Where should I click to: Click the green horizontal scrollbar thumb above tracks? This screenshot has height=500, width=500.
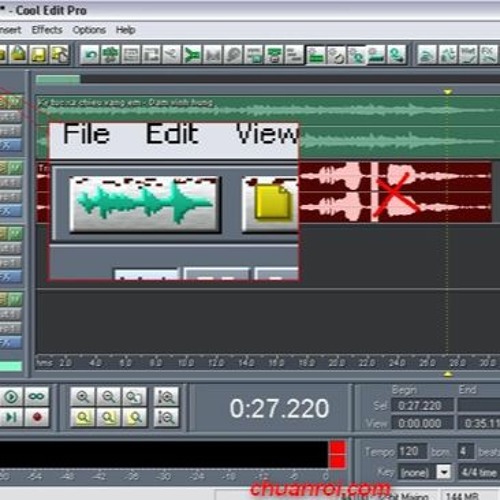(58, 79)
